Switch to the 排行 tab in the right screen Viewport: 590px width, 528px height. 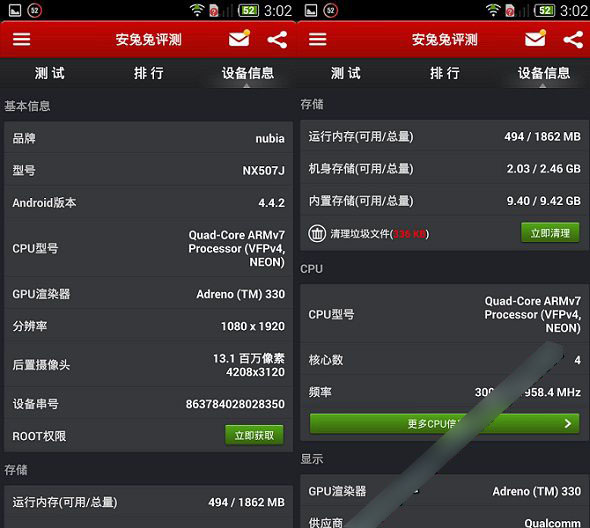pos(445,73)
